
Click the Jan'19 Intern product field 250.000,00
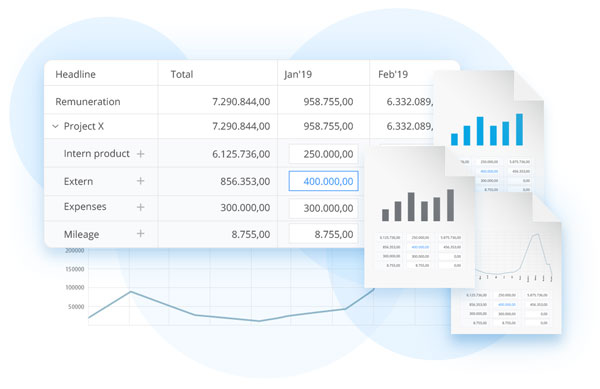(323, 154)
